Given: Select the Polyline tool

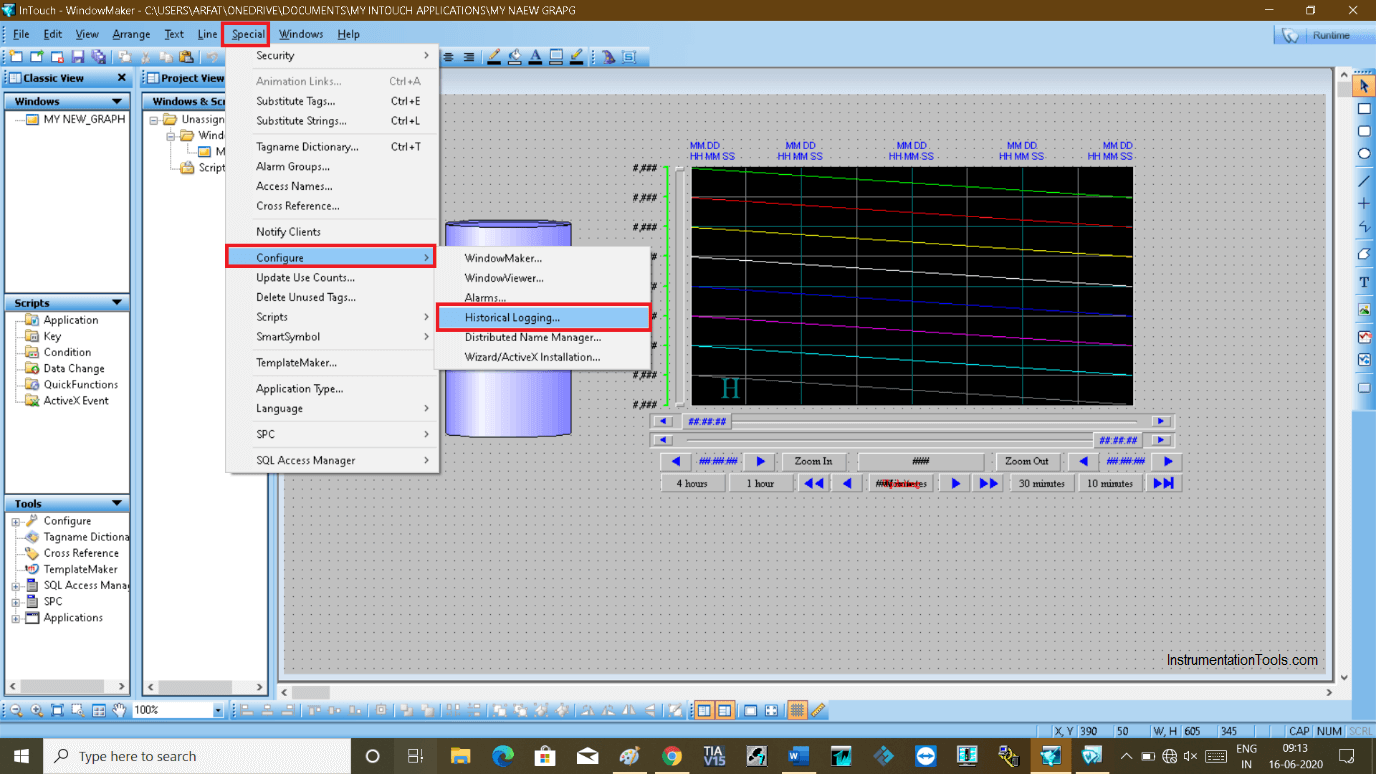Looking at the screenshot, I should pyautogui.click(x=1364, y=227).
